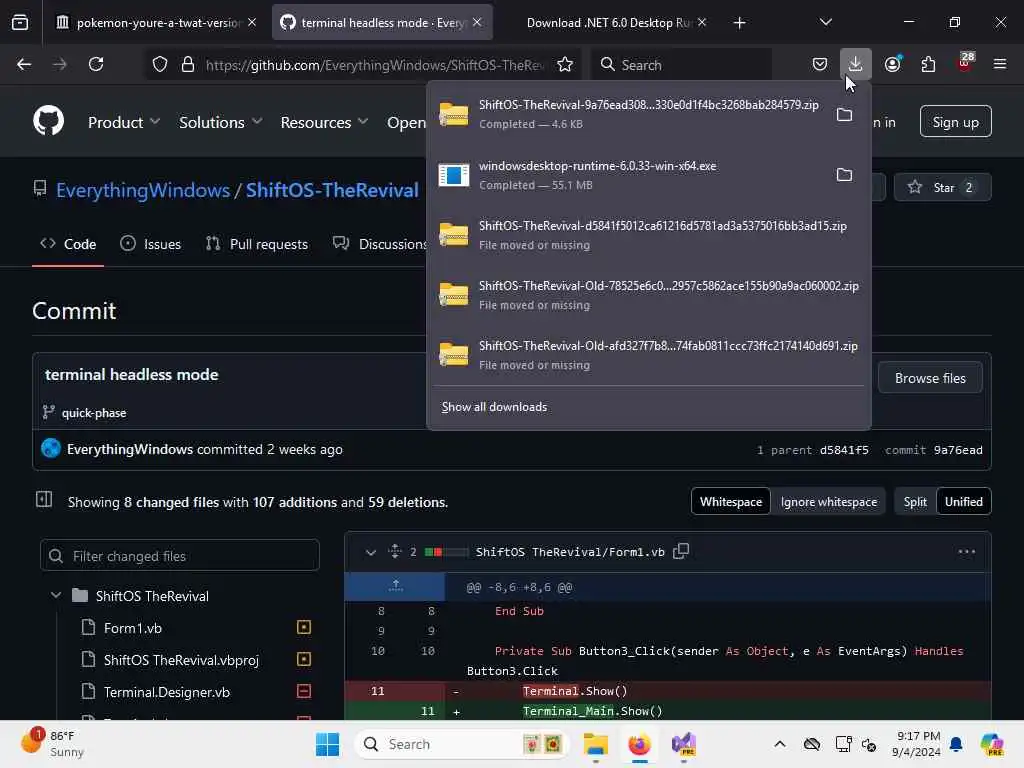The image size is (1024, 768).
Task: Open the Firefox downloads panel button
Action: tap(855, 64)
